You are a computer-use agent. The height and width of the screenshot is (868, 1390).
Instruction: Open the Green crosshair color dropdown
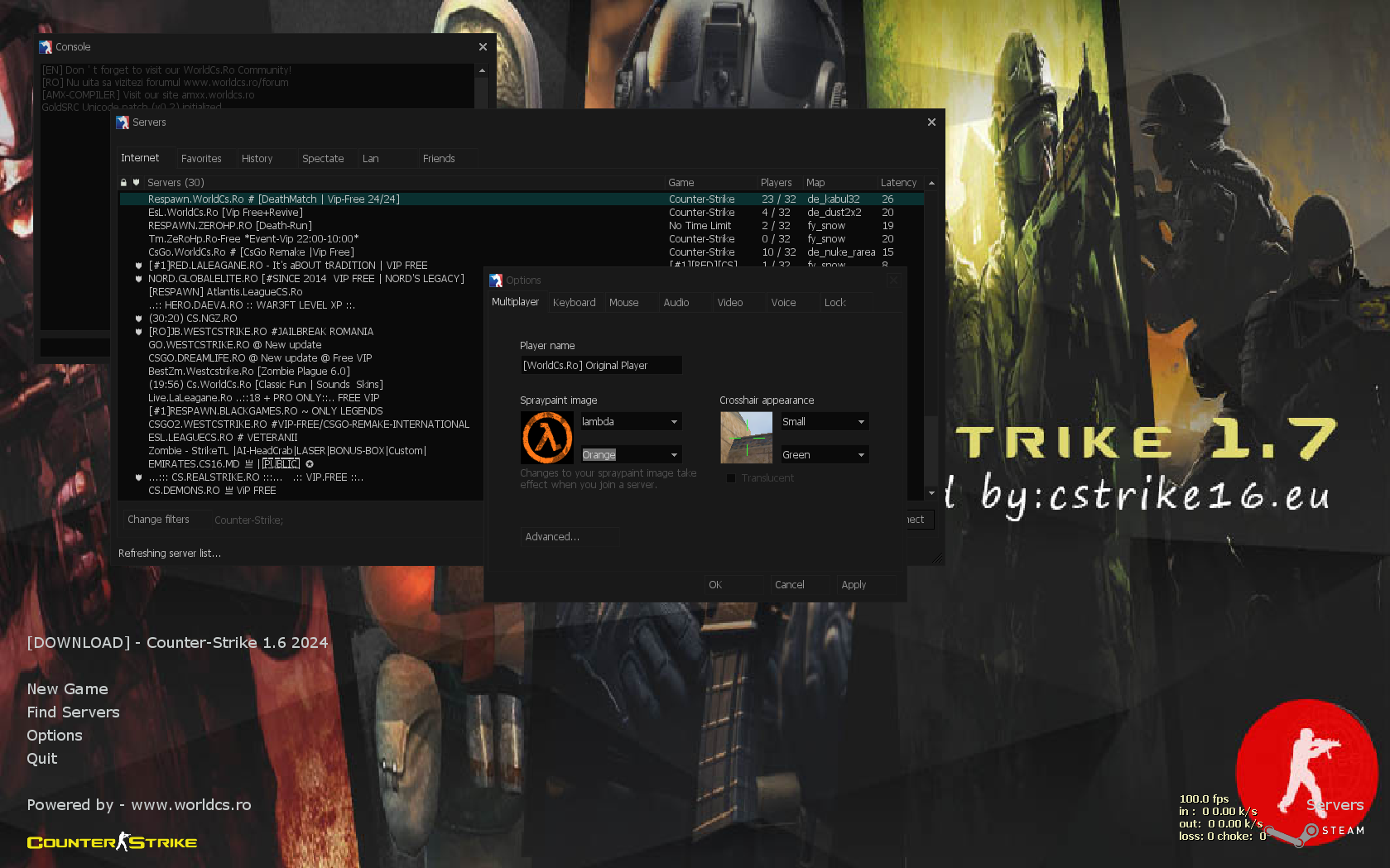click(825, 455)
